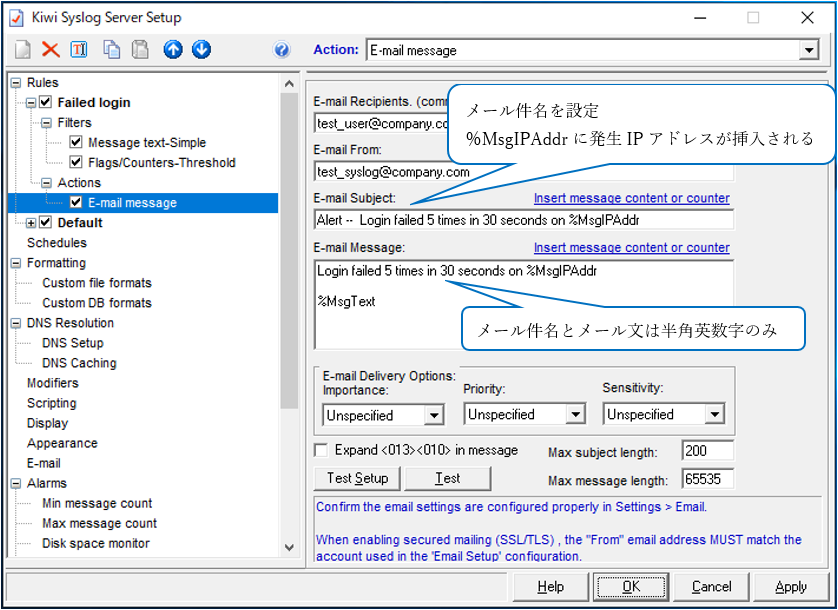Click the Cancel button
The height and width of the screenshot is (610, 838).
pos(711,587)
